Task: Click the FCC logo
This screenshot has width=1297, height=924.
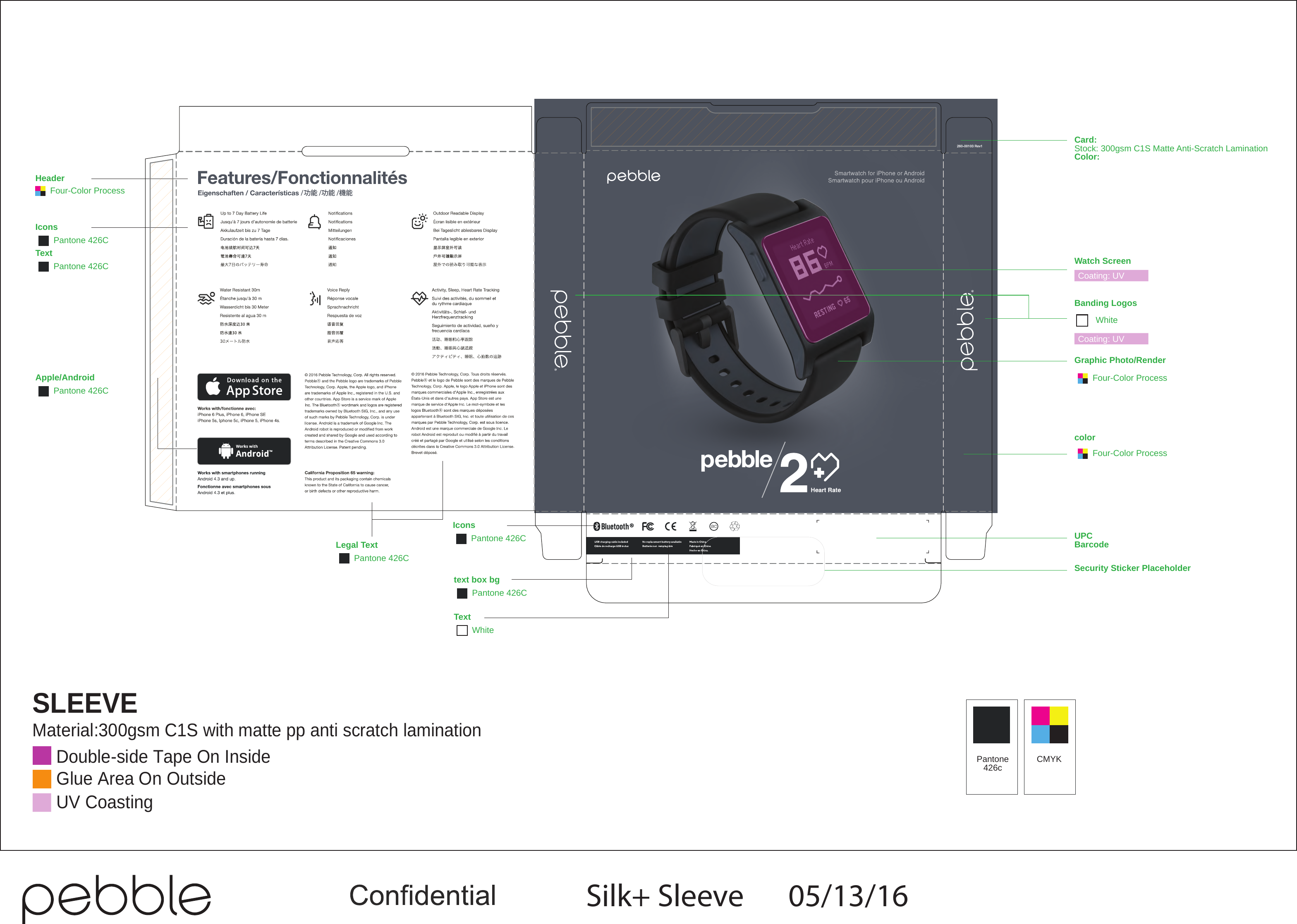Action: pyautogui.click(x=648, y=526)
